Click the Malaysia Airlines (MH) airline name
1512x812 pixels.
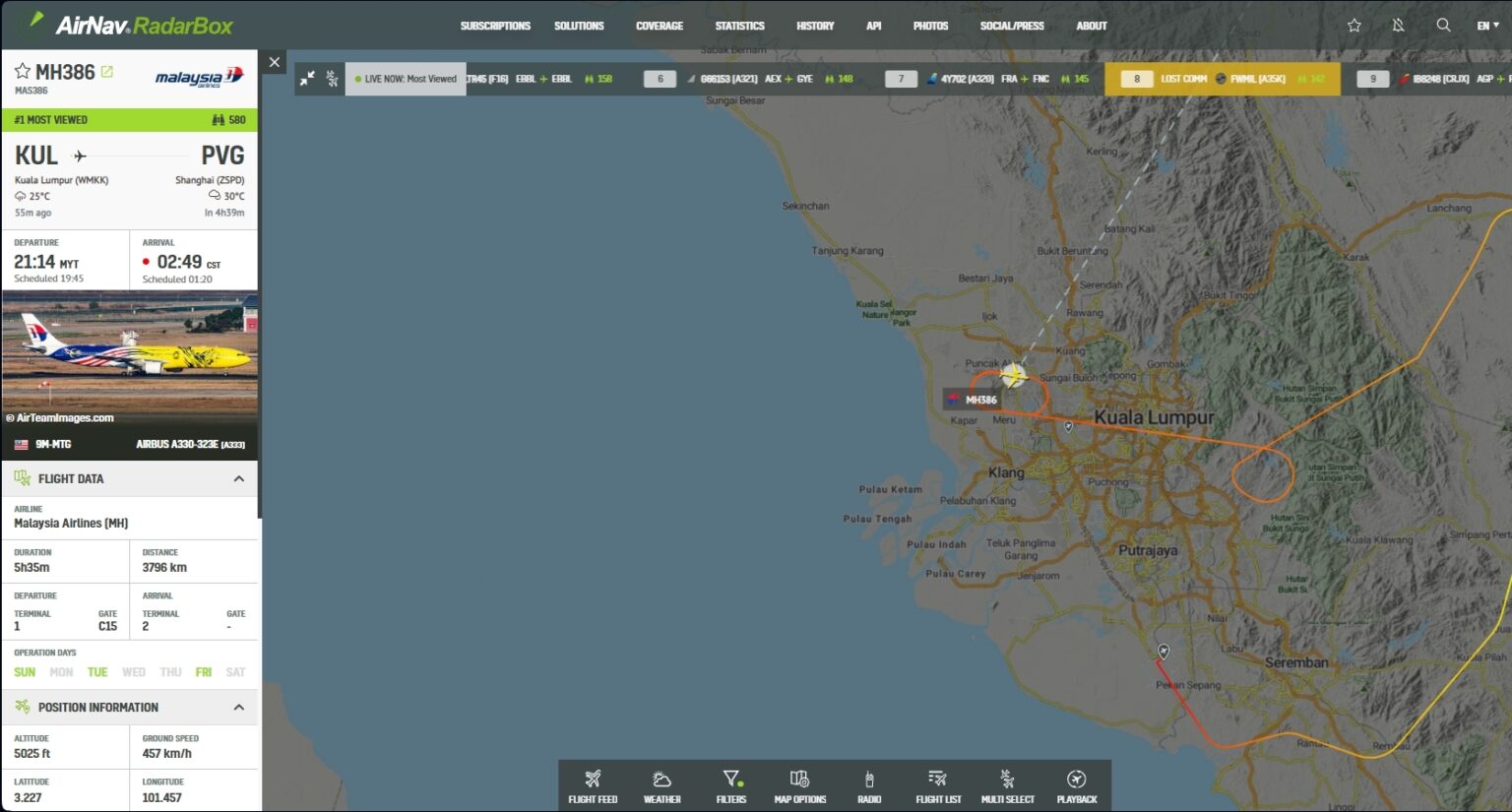coord(71,524)
